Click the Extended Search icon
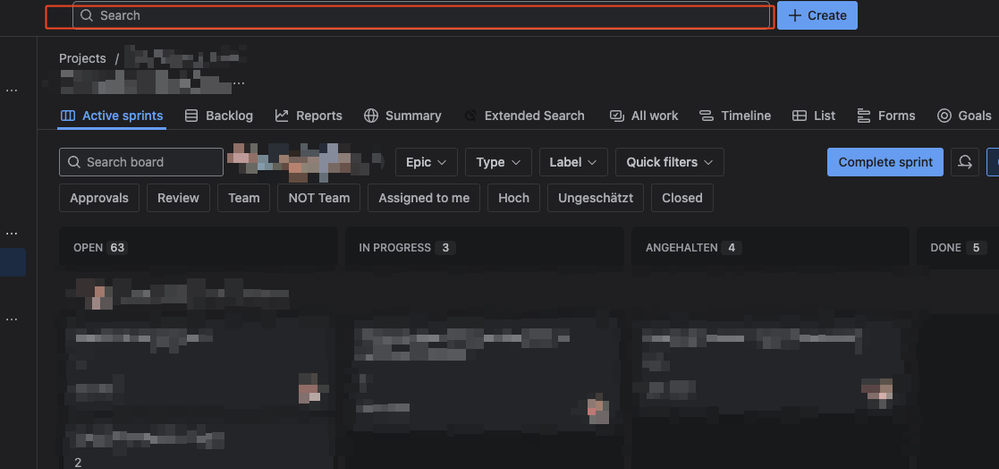 pyautogui.click(x=470, y=115)
